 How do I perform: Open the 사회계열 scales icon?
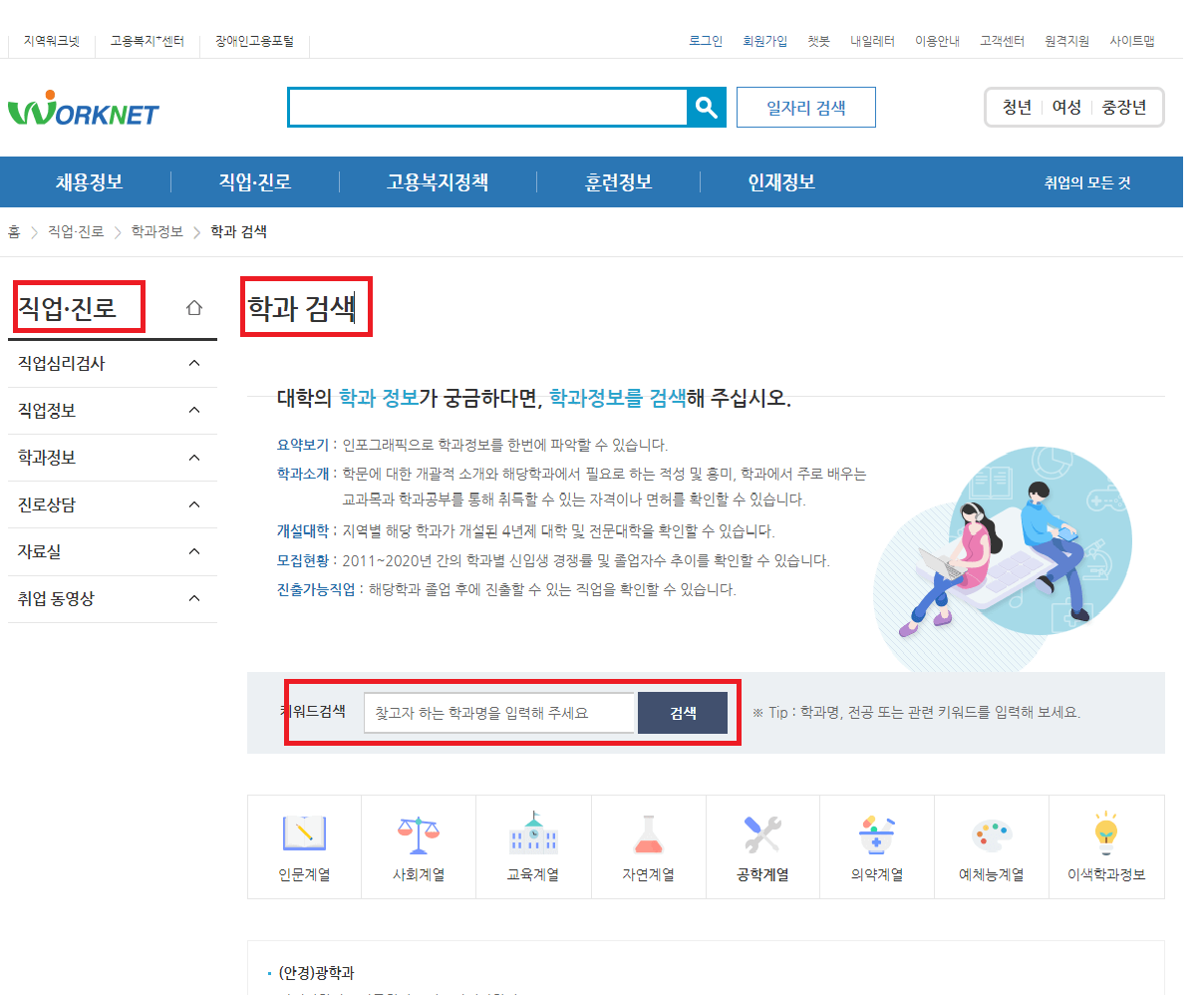point(419,845)
